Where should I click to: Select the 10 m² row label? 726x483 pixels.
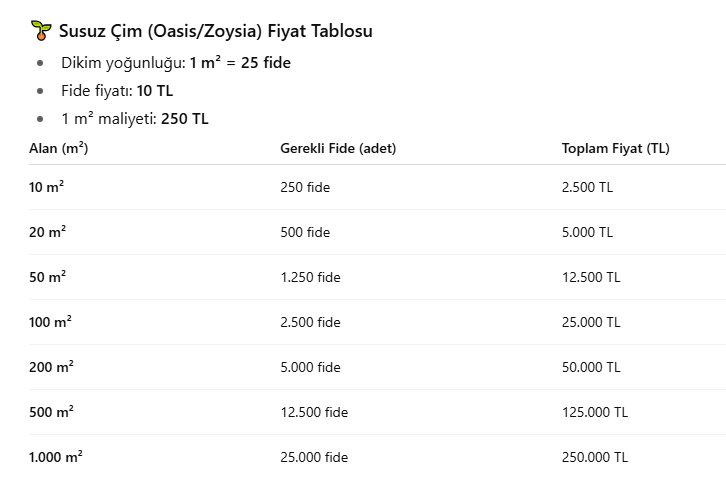coord(46,187)
